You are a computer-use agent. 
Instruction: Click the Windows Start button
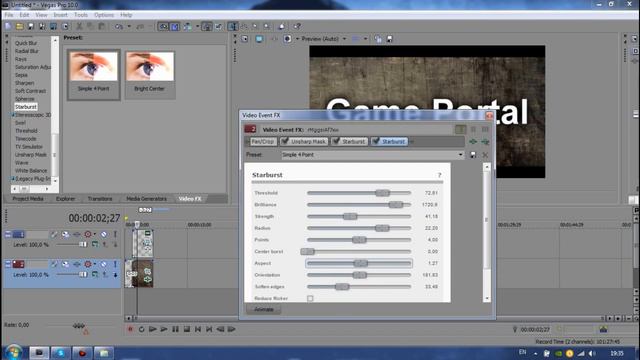point(14,353)
